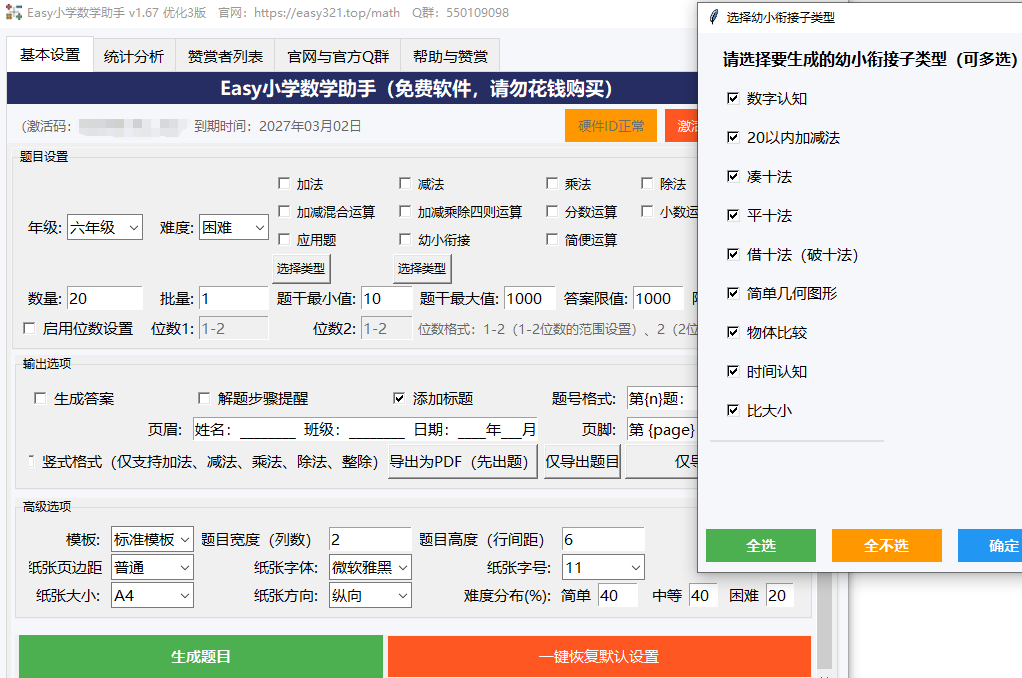This screenshot has height=678, width=1022.
Task: Uncheck 数字认知 in the dialog
Action: click(x=733, y=98)
